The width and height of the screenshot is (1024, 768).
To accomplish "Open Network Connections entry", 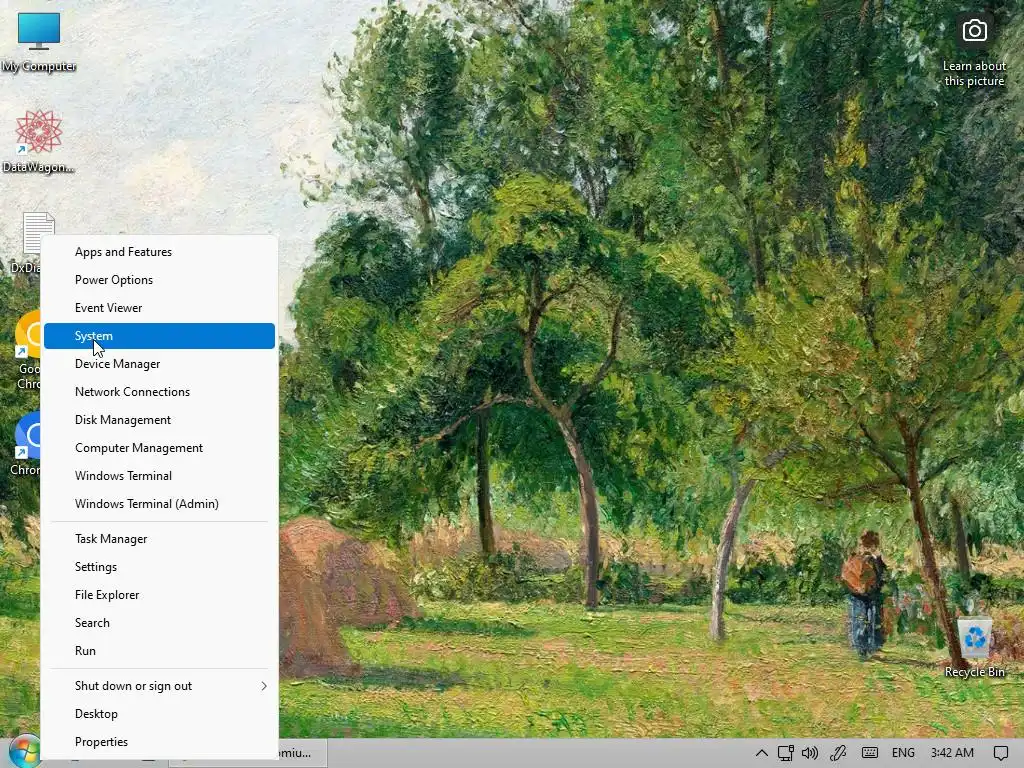I will point(159,392).
